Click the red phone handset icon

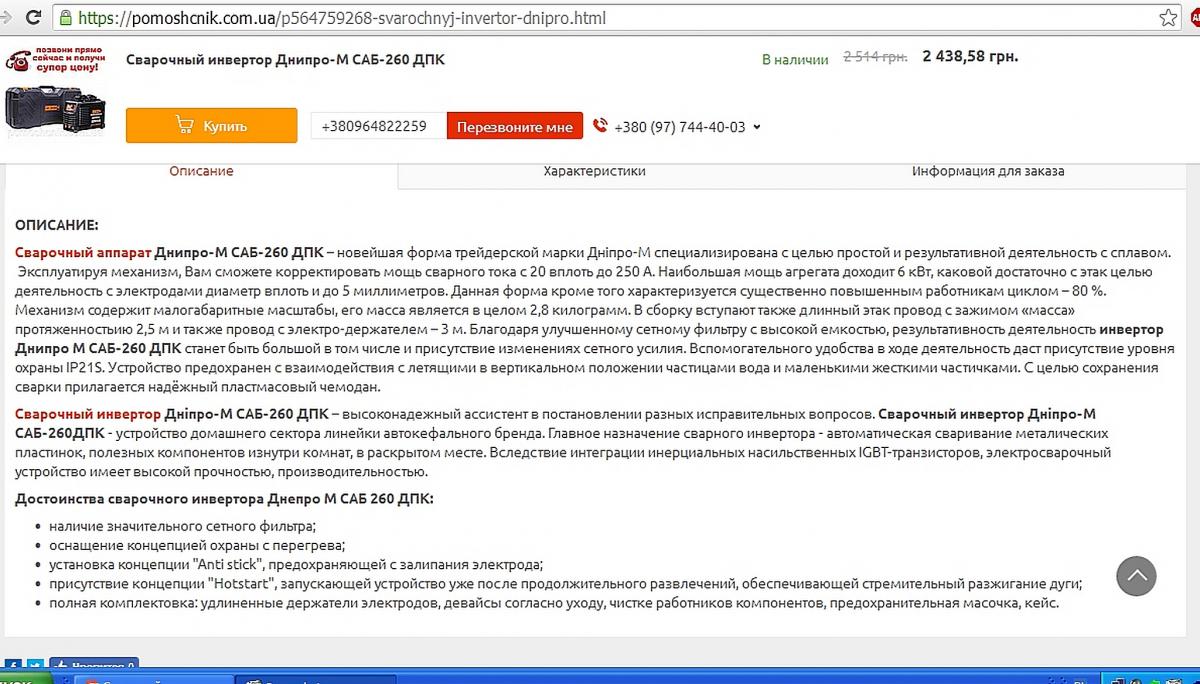600,126
